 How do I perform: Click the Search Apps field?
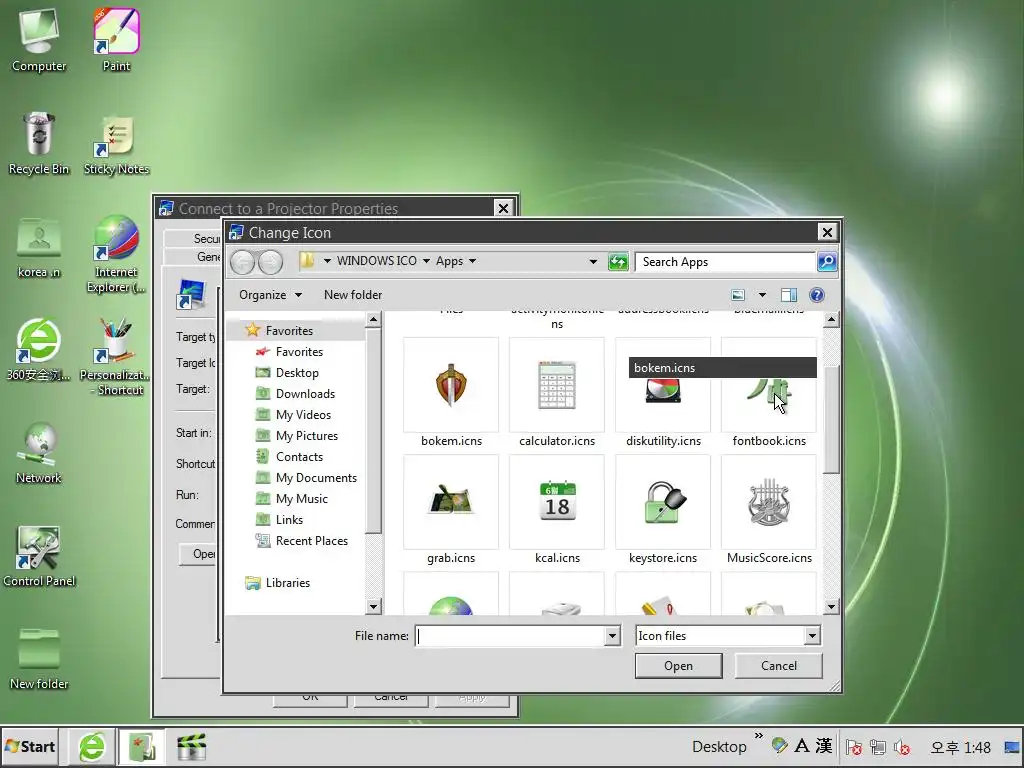point(725,262)
